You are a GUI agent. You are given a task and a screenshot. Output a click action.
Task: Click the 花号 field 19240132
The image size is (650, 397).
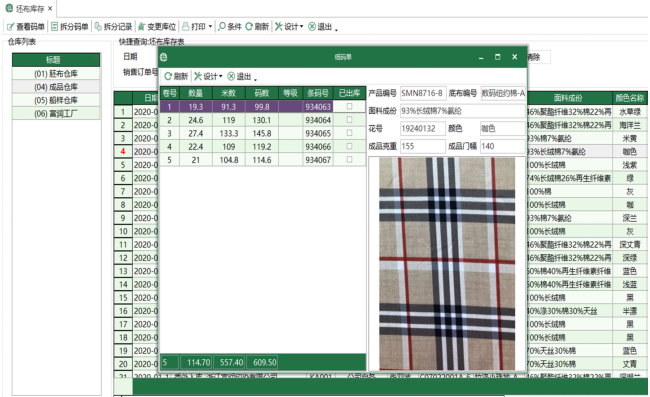point(423,128)
